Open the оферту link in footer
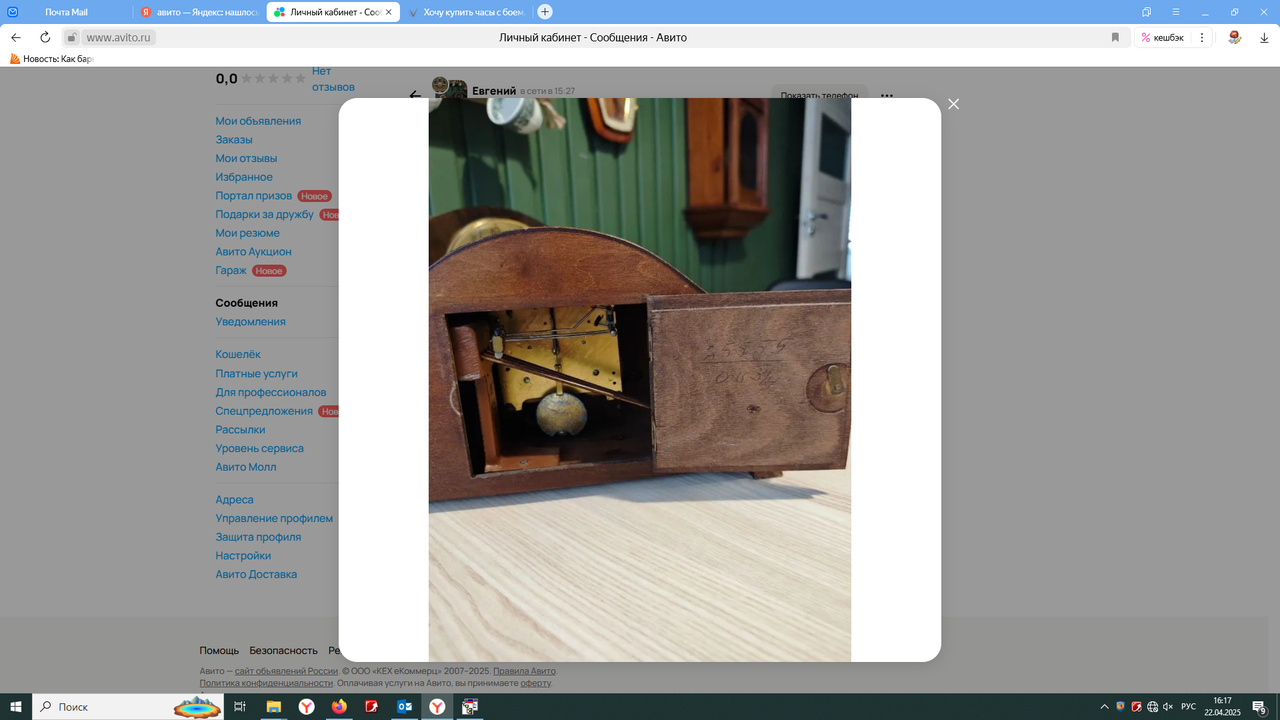 (x=535, y=683)
